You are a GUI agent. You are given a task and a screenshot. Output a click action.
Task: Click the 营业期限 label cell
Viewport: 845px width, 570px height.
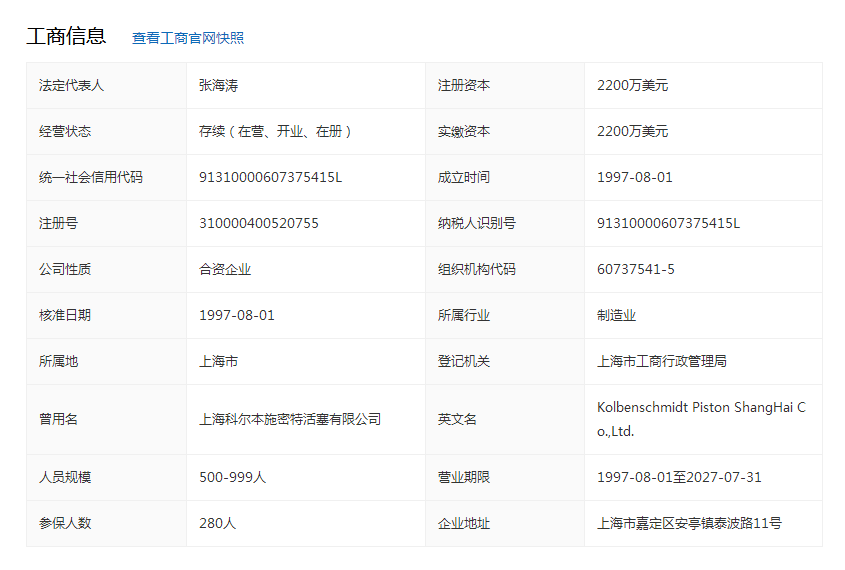(505, 477)
